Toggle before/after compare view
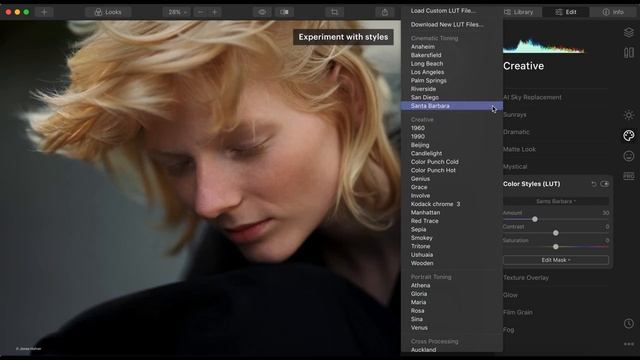 tap(284, 12)
